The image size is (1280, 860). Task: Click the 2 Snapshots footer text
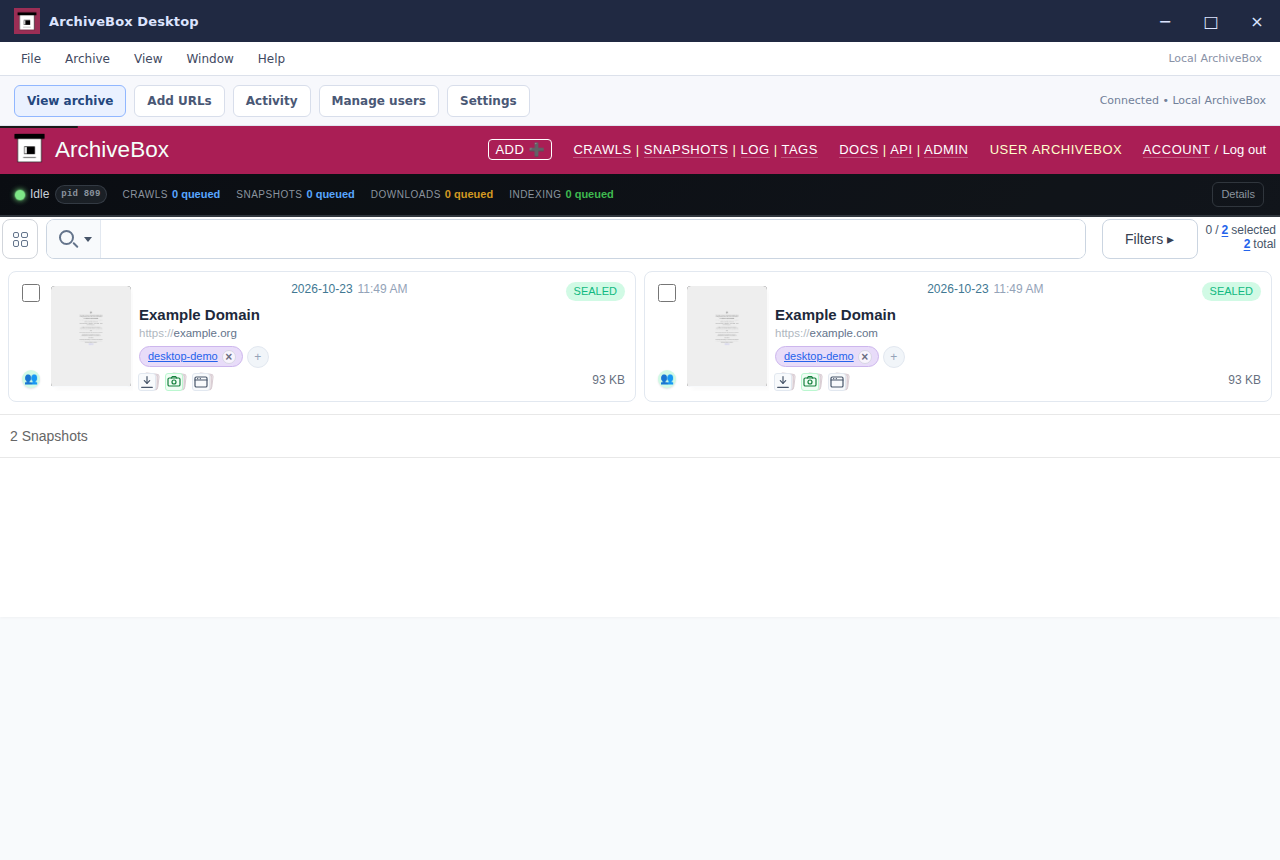click(49, 436)
